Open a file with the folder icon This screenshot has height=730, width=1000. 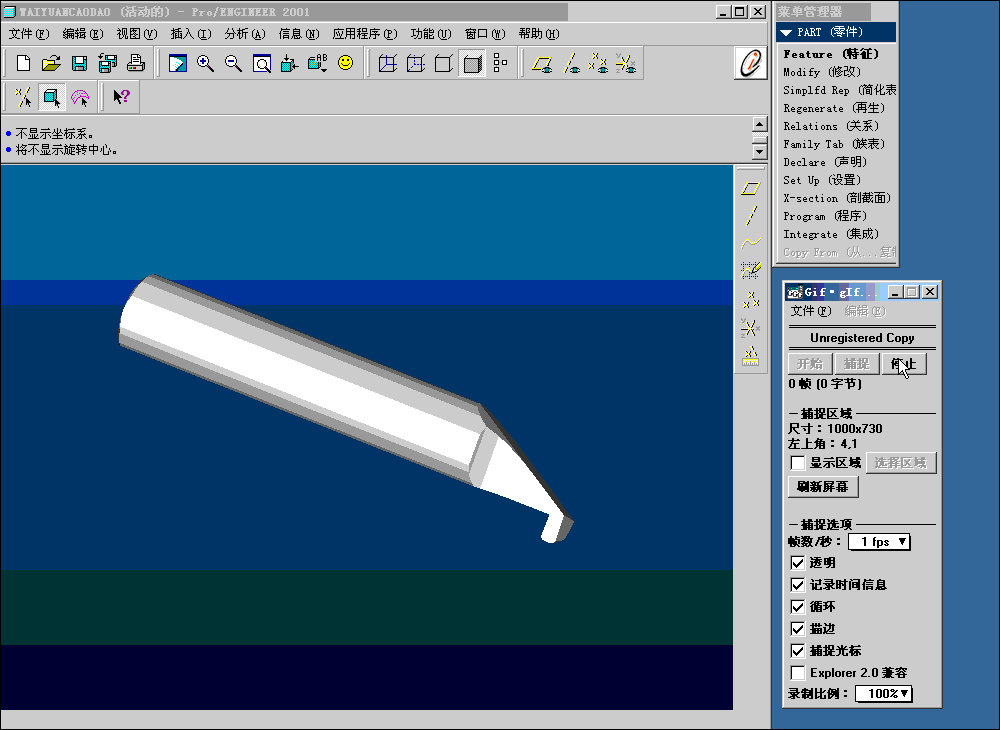pyautogui.click(x=51, y=63)
